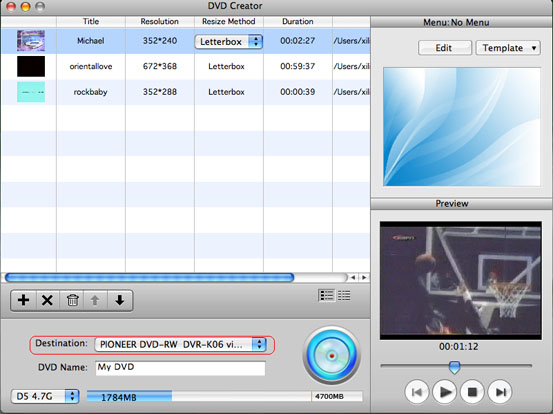Screen dimensions: 553x414
Task: Click scrollbar left arrow under the list
Action: tap(353, 278)
